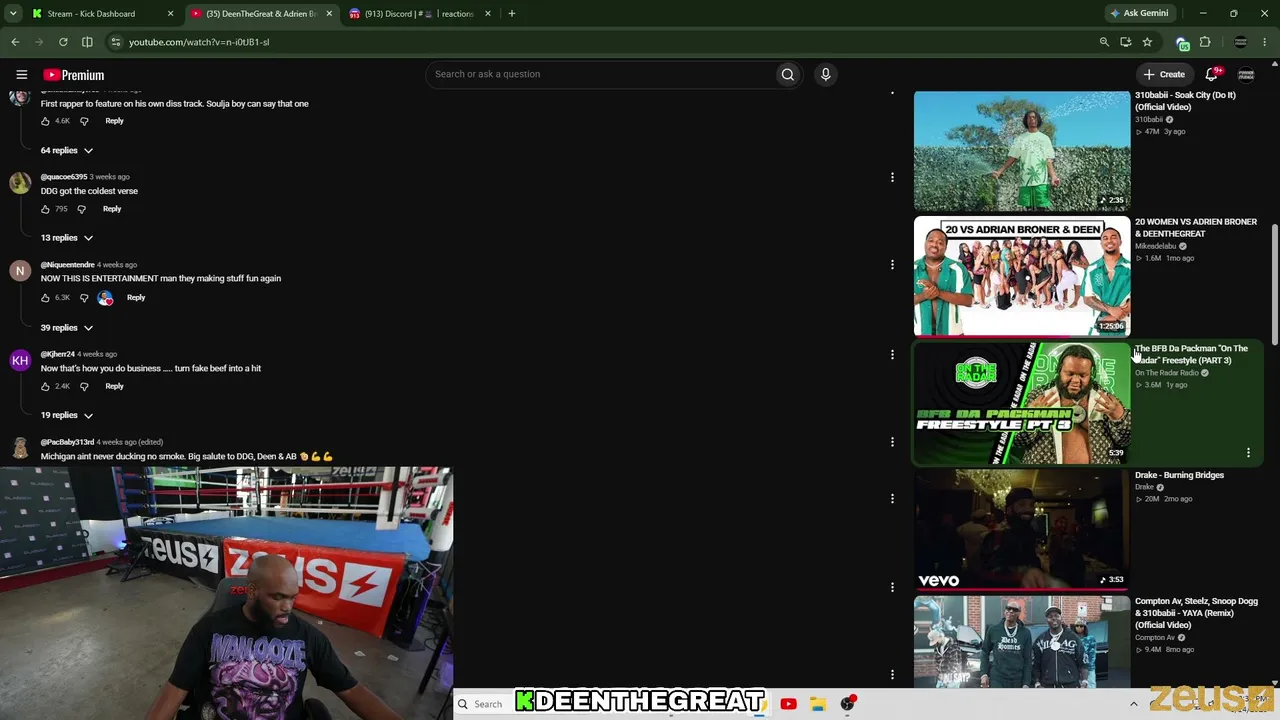
Task: Select the DeenTheGreat & Adrien Broner YouTube tab
Action: pyautogui.click(x=261, y=14)
